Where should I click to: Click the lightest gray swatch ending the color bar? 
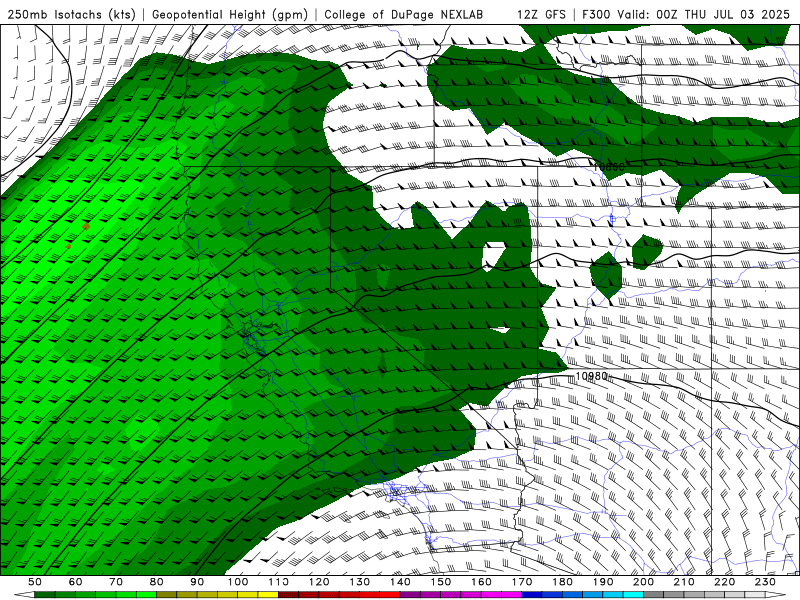pos(755,595)
